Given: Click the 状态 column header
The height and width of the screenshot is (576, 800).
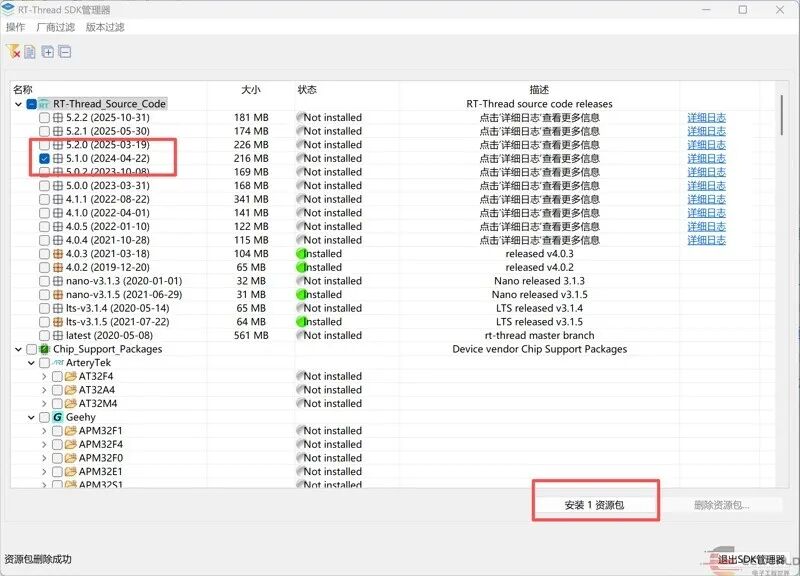Looking at the screenshot, I should 307,90.
